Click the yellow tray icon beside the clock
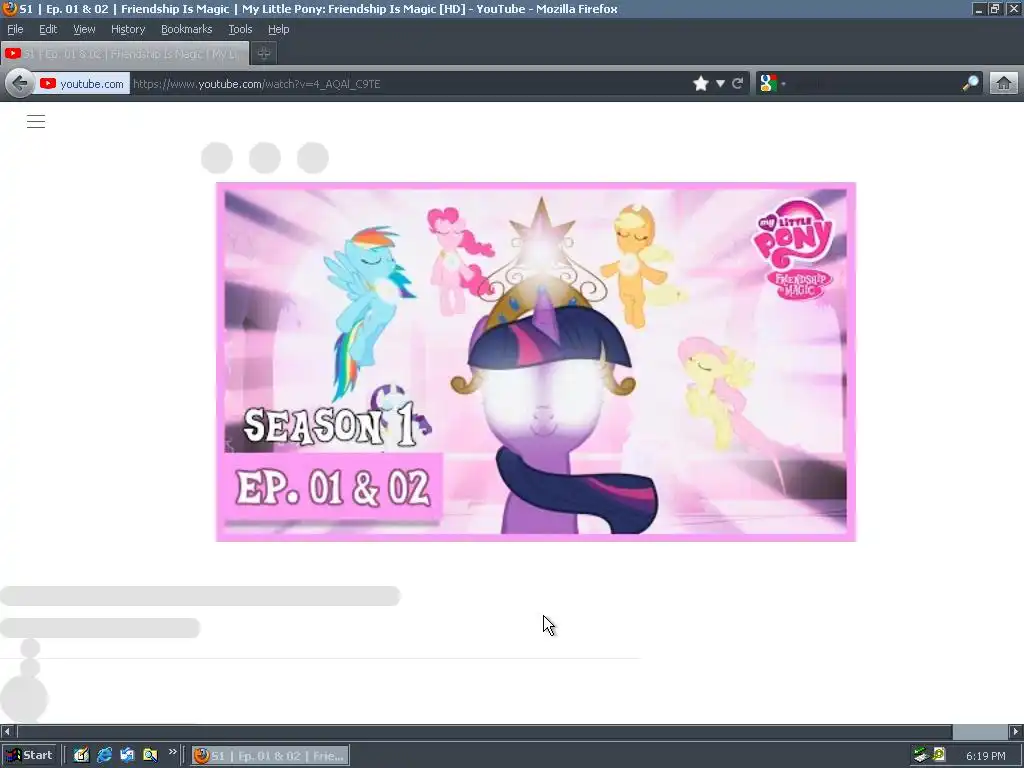The image size is (1024, 768). click(939, 755)
